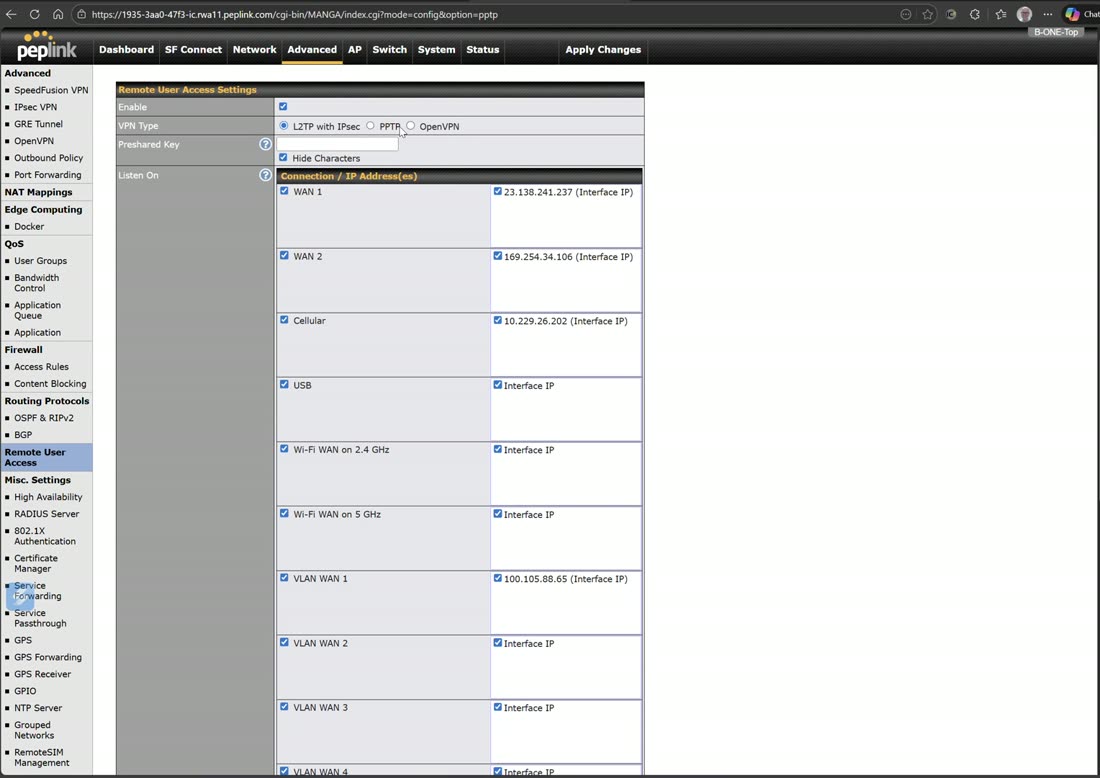Uncheck VLAN WAN 2 connection
This screenshot has height=778, width=1100.
click(x=284, y=643)
